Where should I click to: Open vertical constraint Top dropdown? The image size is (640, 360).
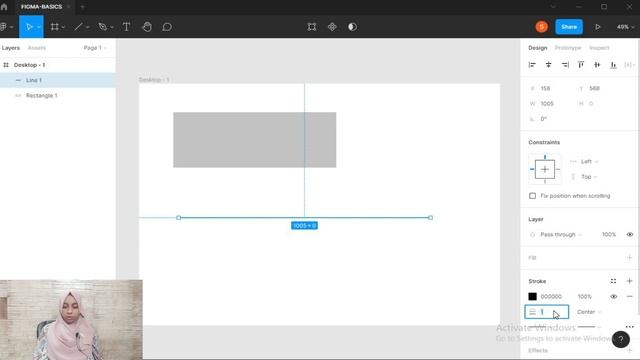tap(589, 177)
